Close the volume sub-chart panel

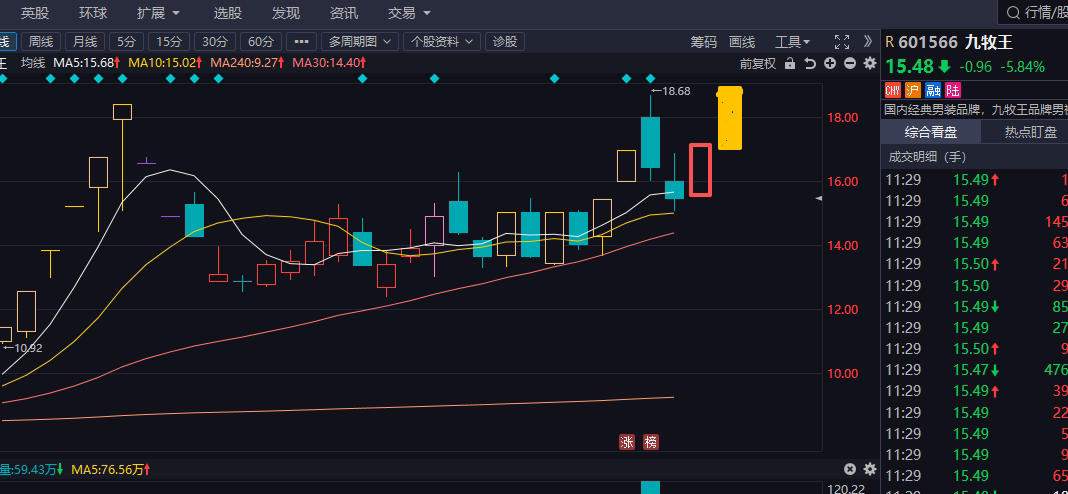(x=850, y=469)
